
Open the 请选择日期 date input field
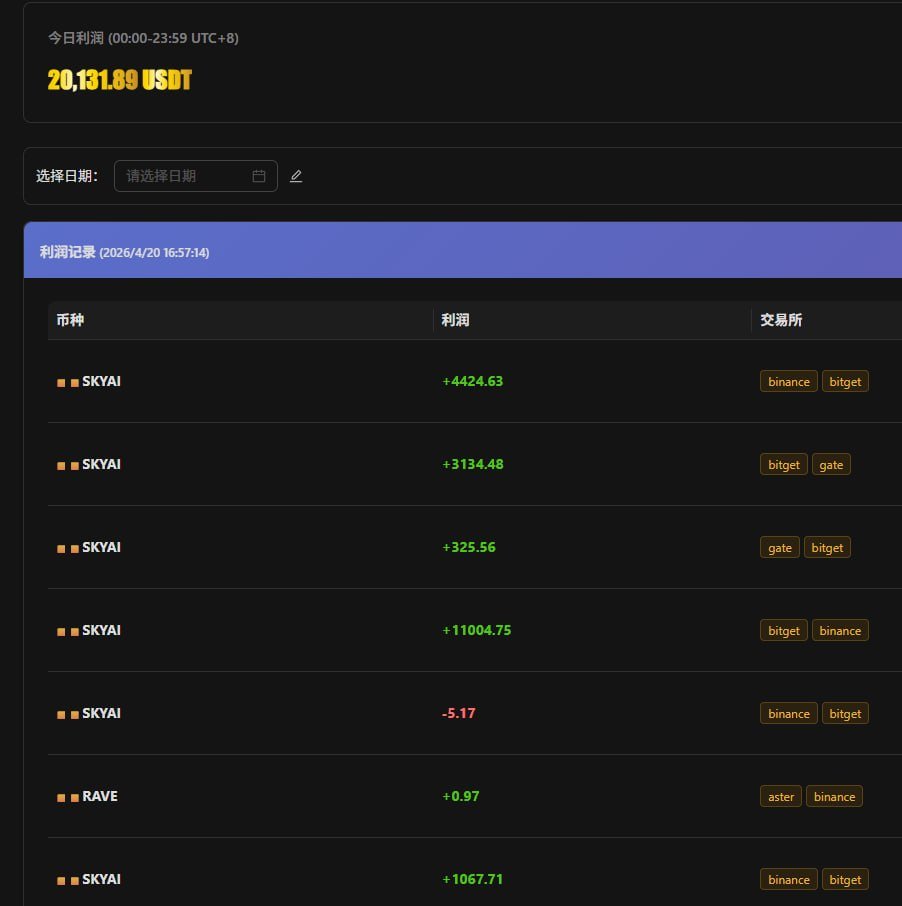[x=196, y=176]
